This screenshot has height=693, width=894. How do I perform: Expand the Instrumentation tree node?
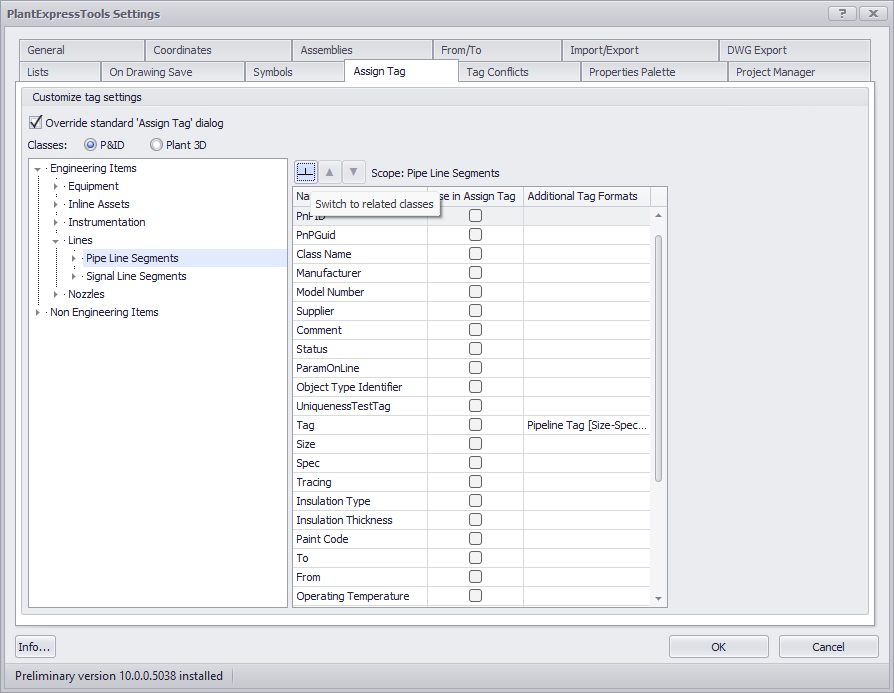(55, 222)
